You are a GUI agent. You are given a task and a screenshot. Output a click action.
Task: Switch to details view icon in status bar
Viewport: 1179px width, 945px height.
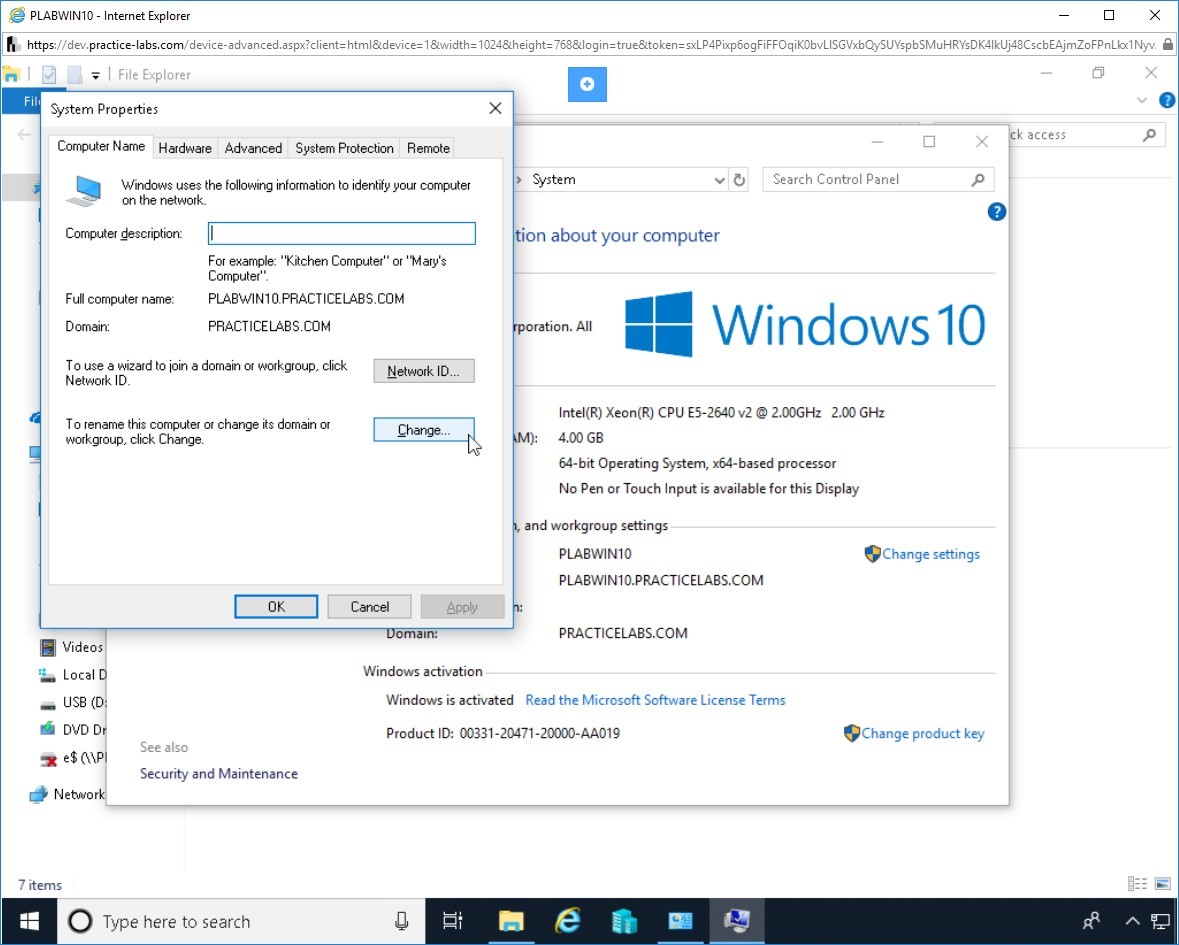tap(1137, 884)
